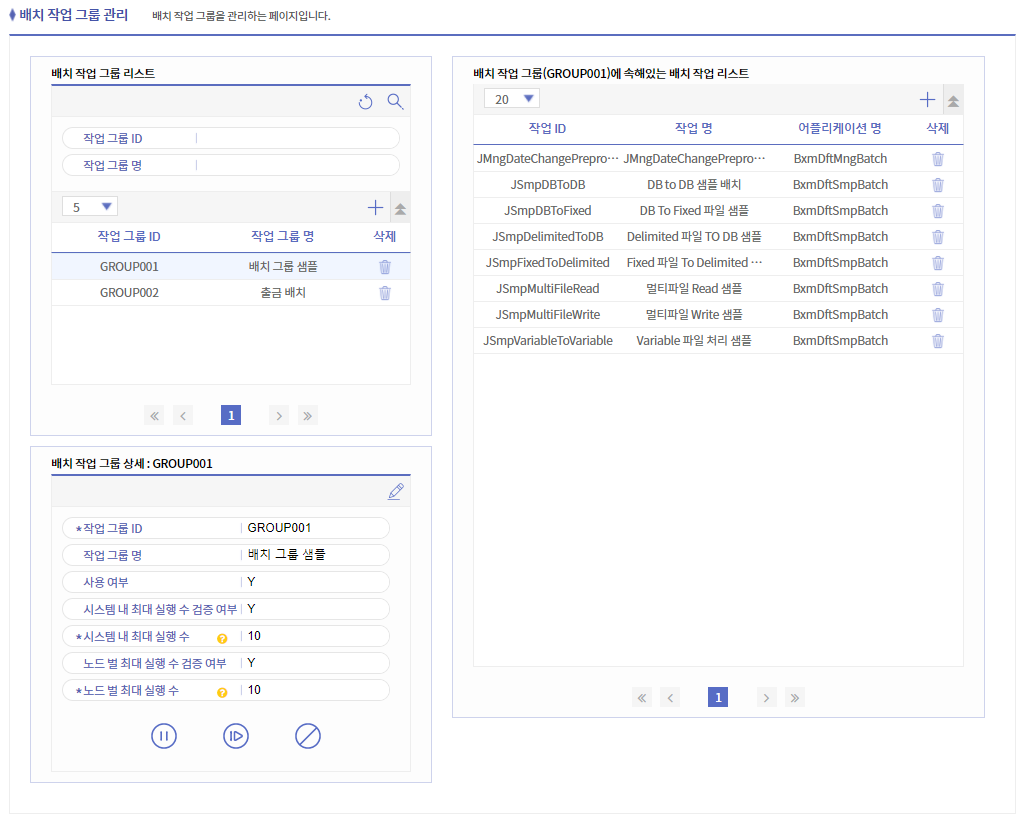
Task: Delete the JSmpMultiFileWrite job
Action: point(938,315)
